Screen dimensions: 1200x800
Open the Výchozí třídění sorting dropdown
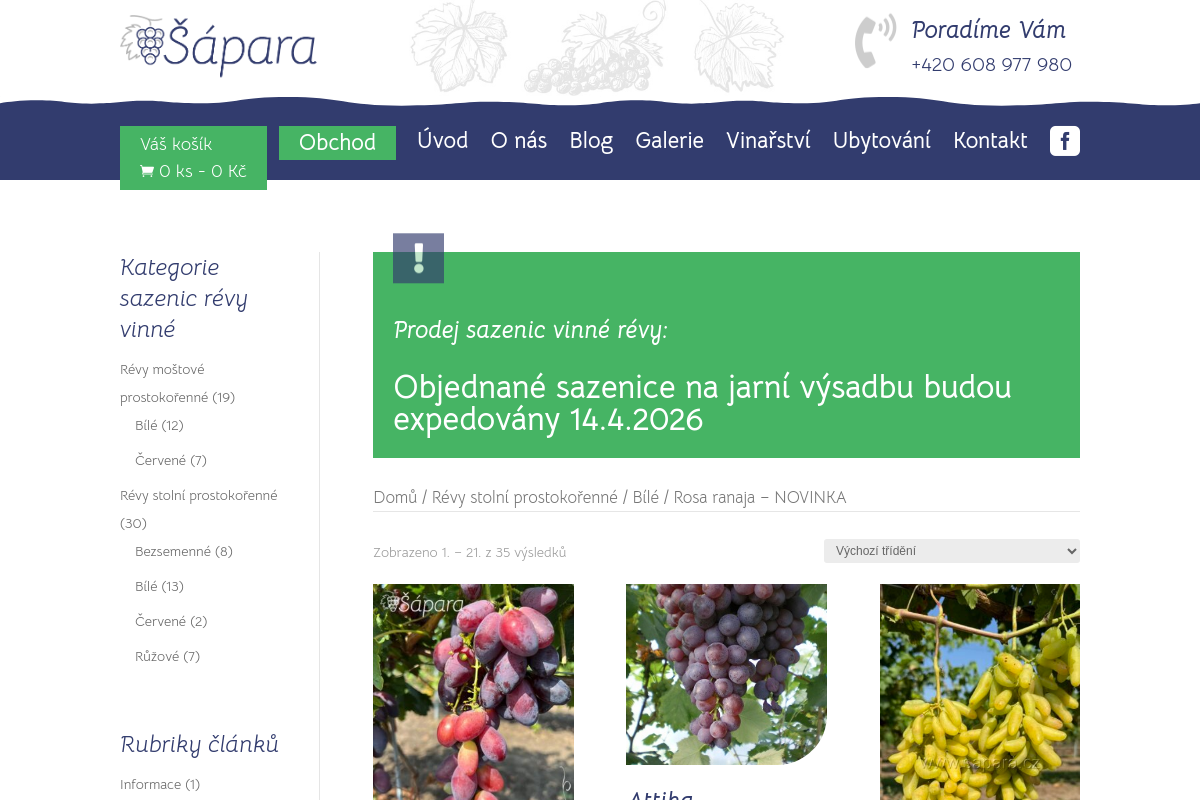951,551
